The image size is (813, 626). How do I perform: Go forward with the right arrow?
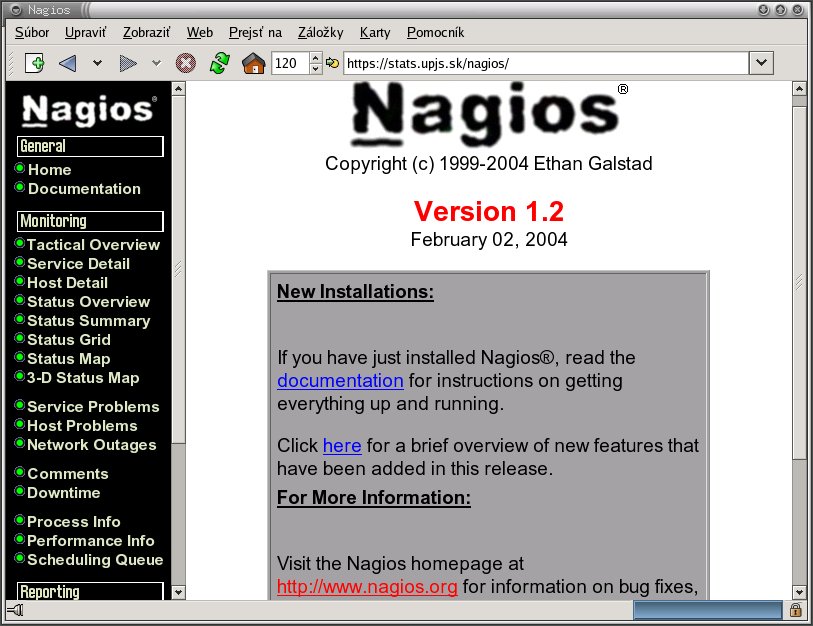[x=128, y=63]
